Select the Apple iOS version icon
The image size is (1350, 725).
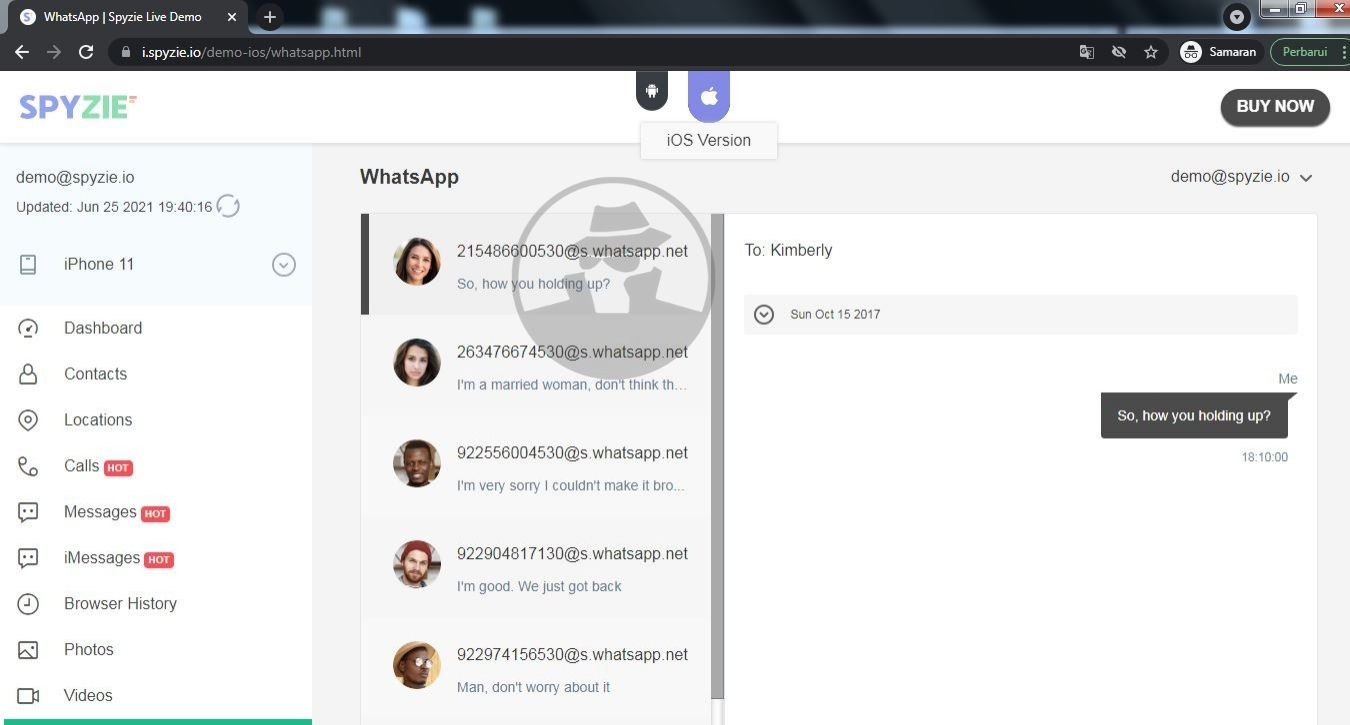[709, 96]
